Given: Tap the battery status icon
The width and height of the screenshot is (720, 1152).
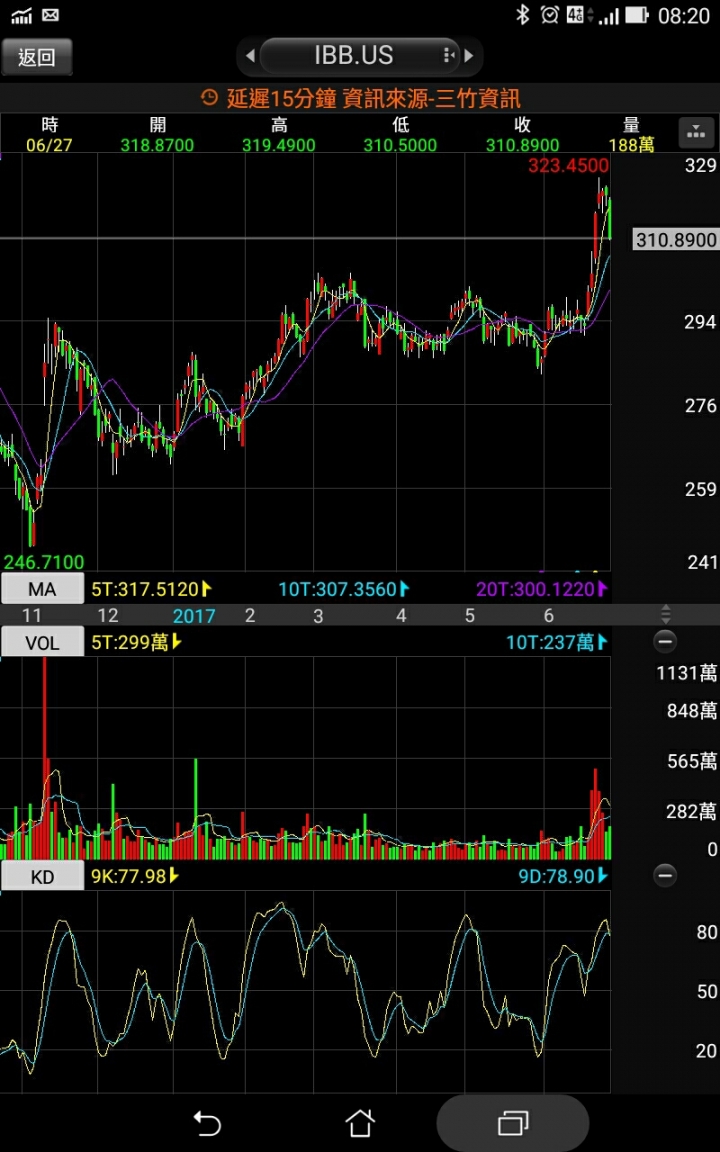Looking at the screenshot, I should tap(638, 15).
